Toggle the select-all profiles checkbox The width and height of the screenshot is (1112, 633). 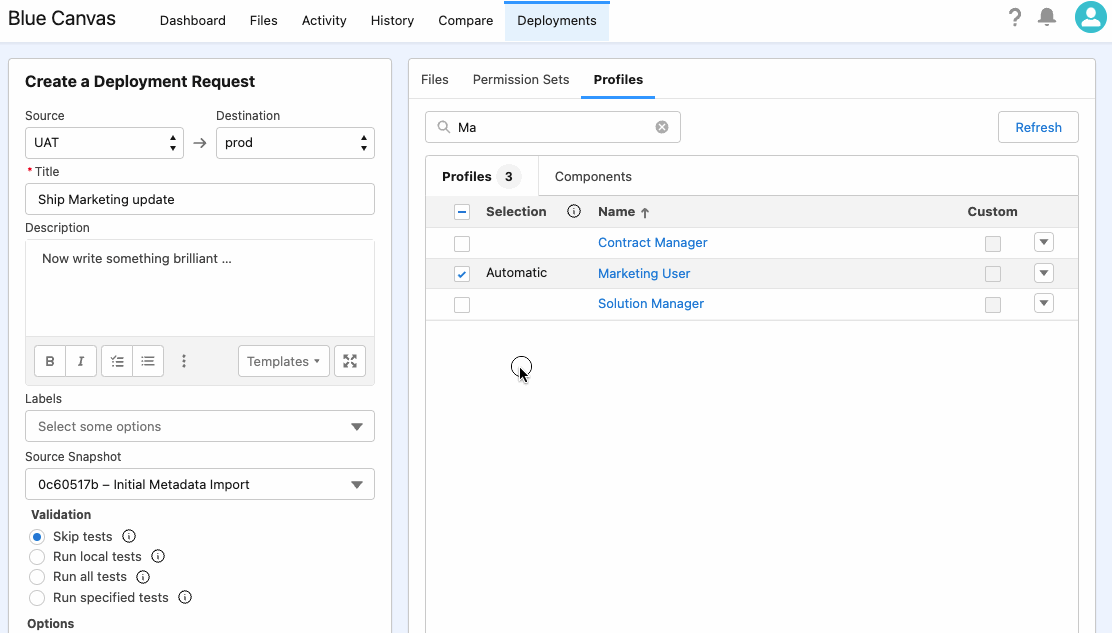tap(462, 212)
